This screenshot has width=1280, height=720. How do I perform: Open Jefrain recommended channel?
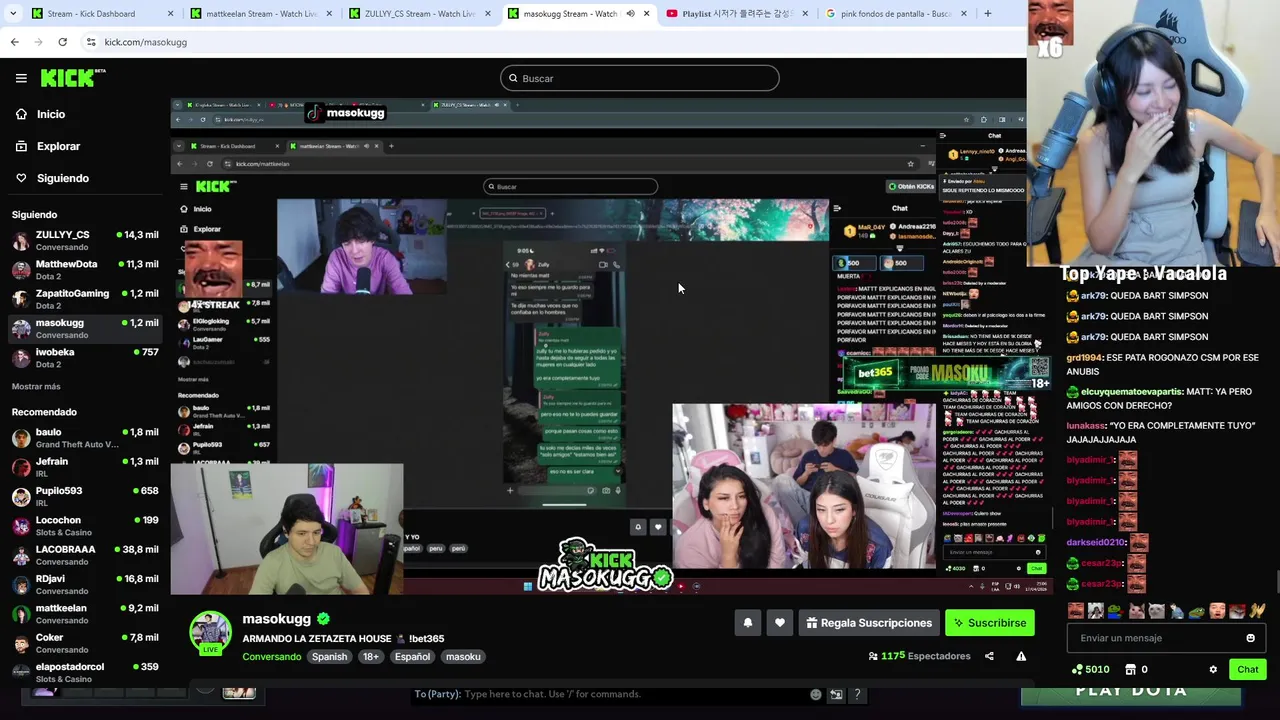tap(84, 466)
